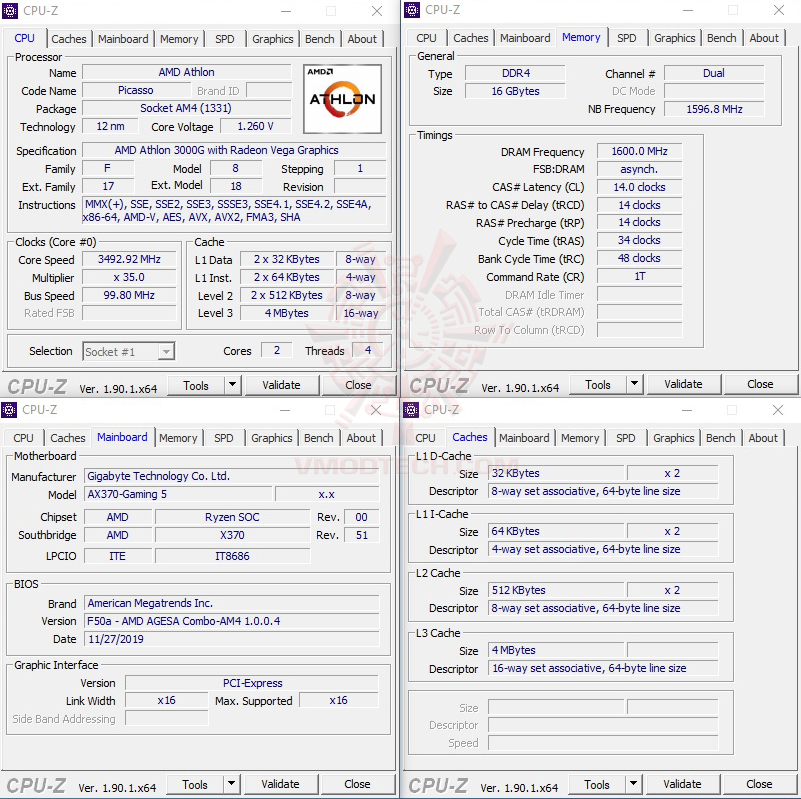Click Validate button in Mainboard window
Screen dimensions: 801x799
tap(280, 784)
